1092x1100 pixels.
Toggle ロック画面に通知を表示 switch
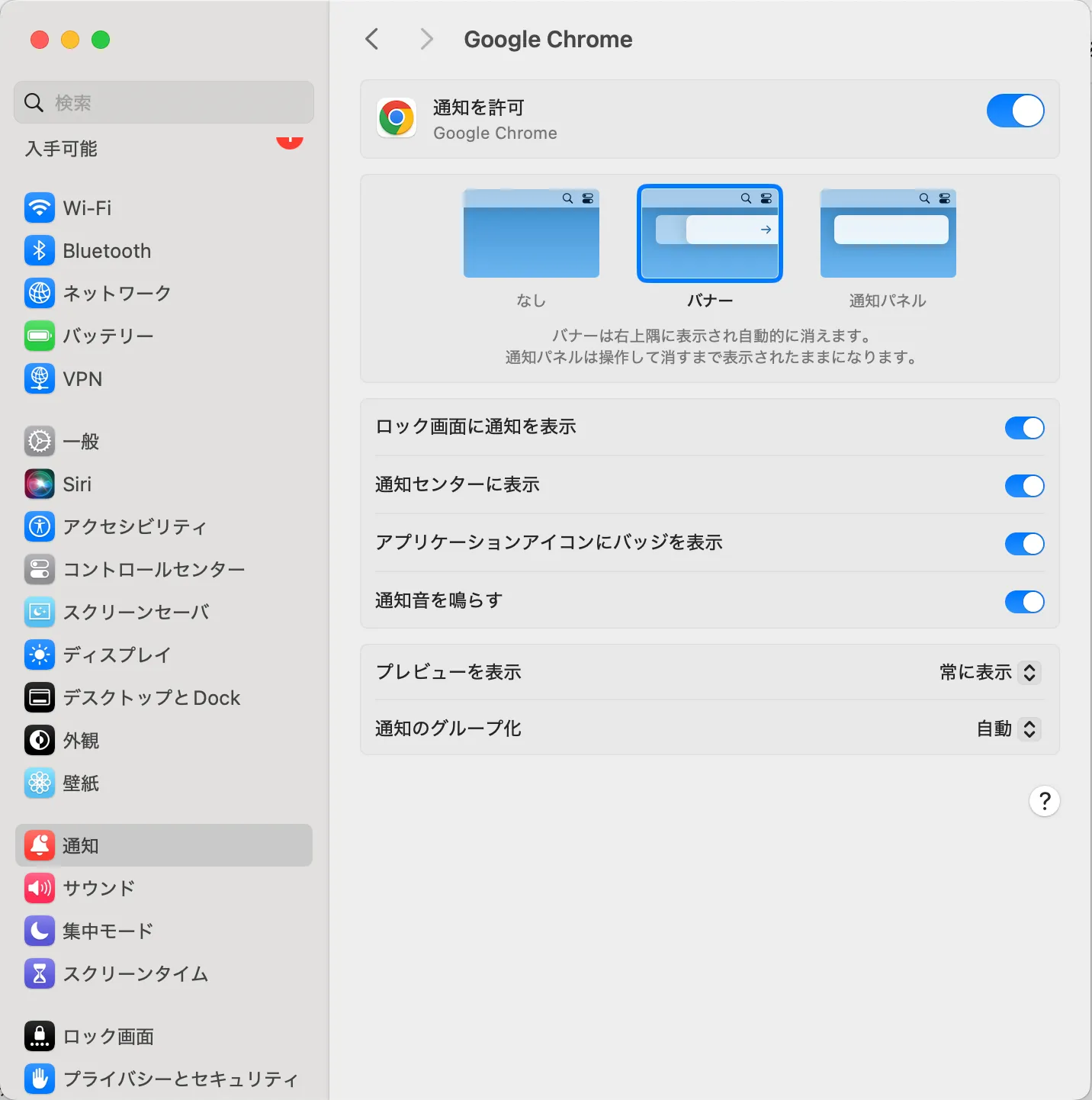(x=1024, y=428)
